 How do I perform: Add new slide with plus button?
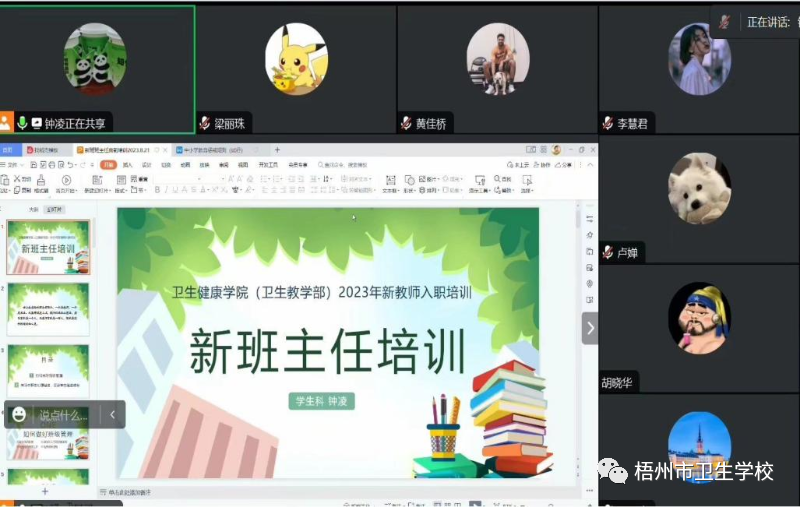[x=44, y=491]
